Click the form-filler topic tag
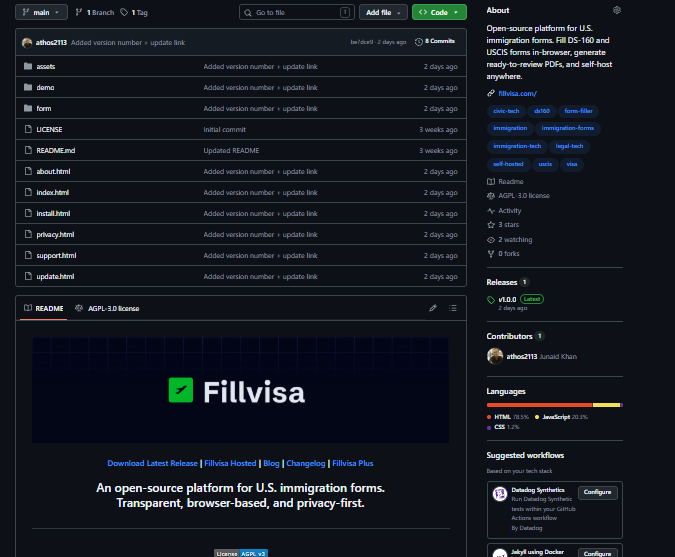 click(579, 111)
